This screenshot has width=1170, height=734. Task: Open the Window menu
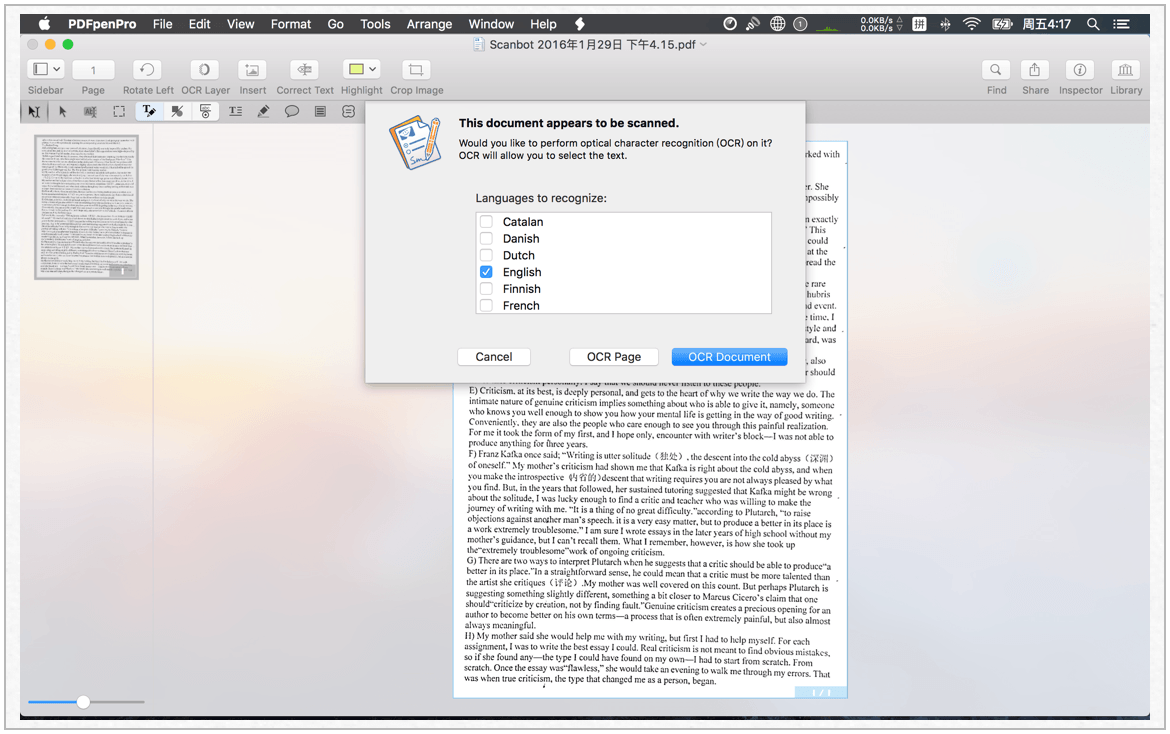491,24
